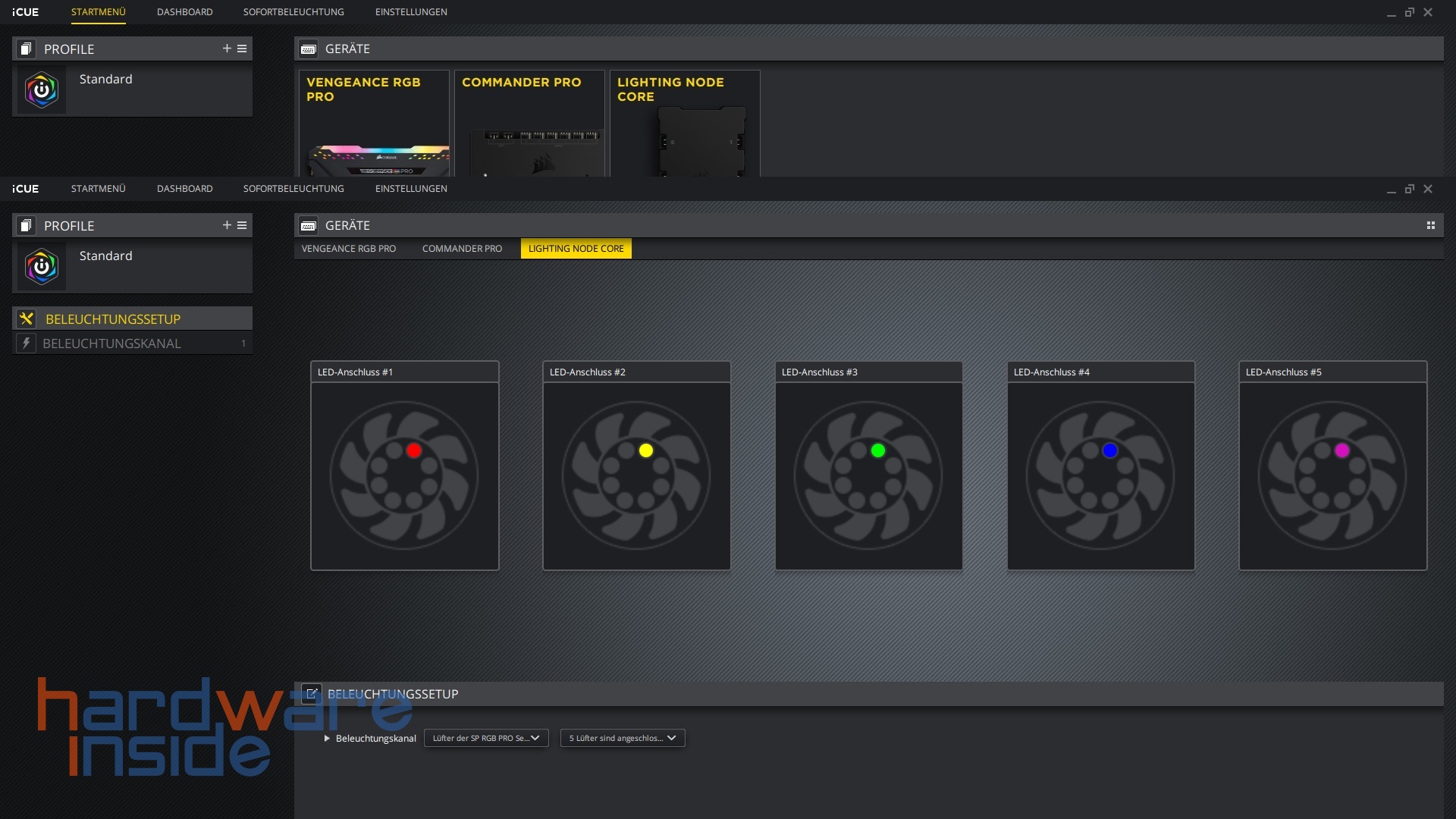Viewport: 1456px width, 819px height.
Task: Open the Lüfter der SP RGB PRO dropdown
Action: (x=485, y=738)
